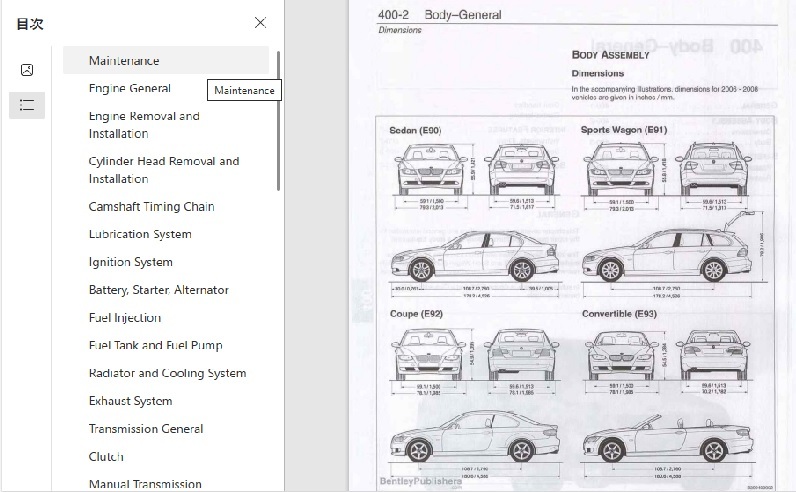796x492 pixels.
Task: Click the Body Assembly heading
Action: (610, 55)
